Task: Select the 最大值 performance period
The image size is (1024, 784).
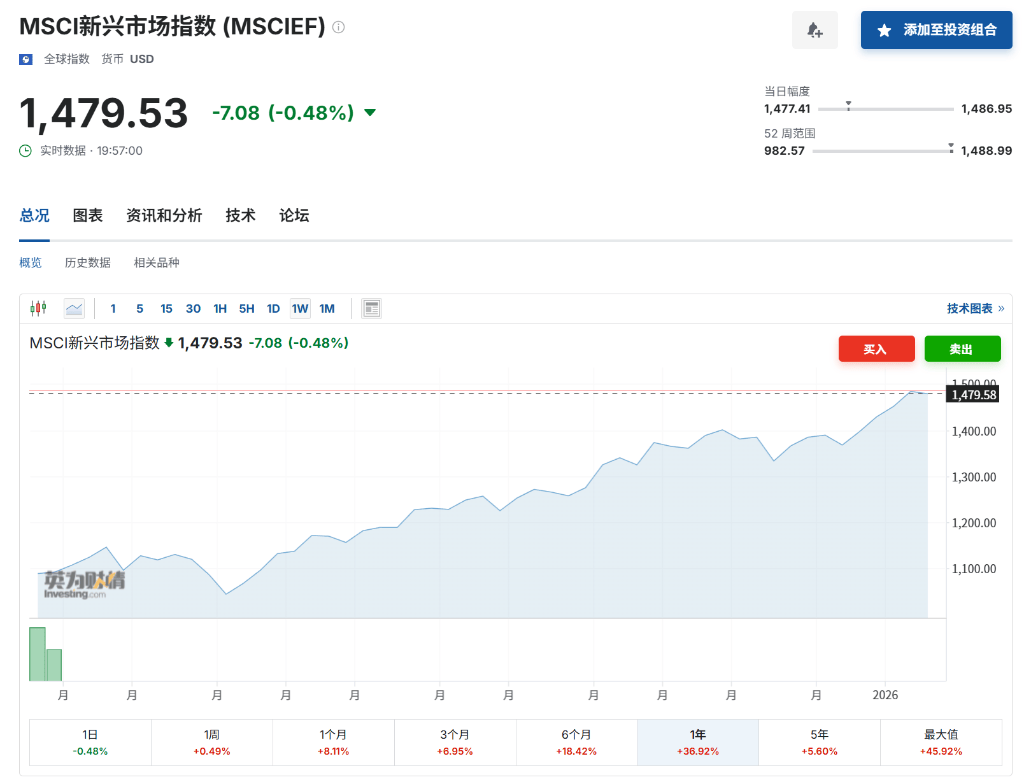Action: [940, 742]
